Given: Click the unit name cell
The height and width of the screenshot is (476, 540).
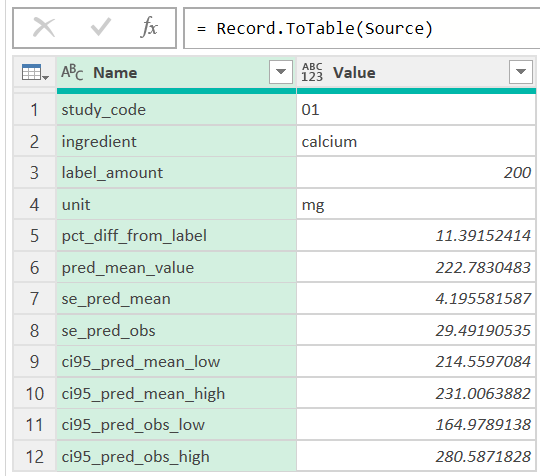Looking at the screenshot, I should tap(176, 205).
